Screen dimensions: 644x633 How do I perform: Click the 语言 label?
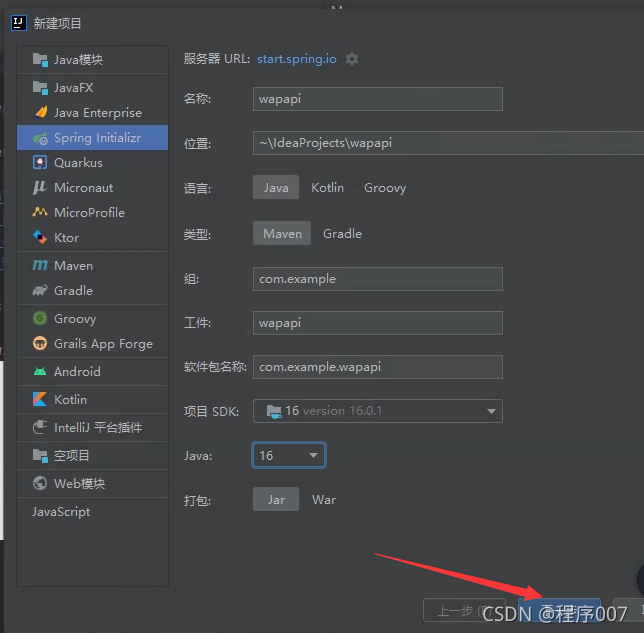click(197, 189)
